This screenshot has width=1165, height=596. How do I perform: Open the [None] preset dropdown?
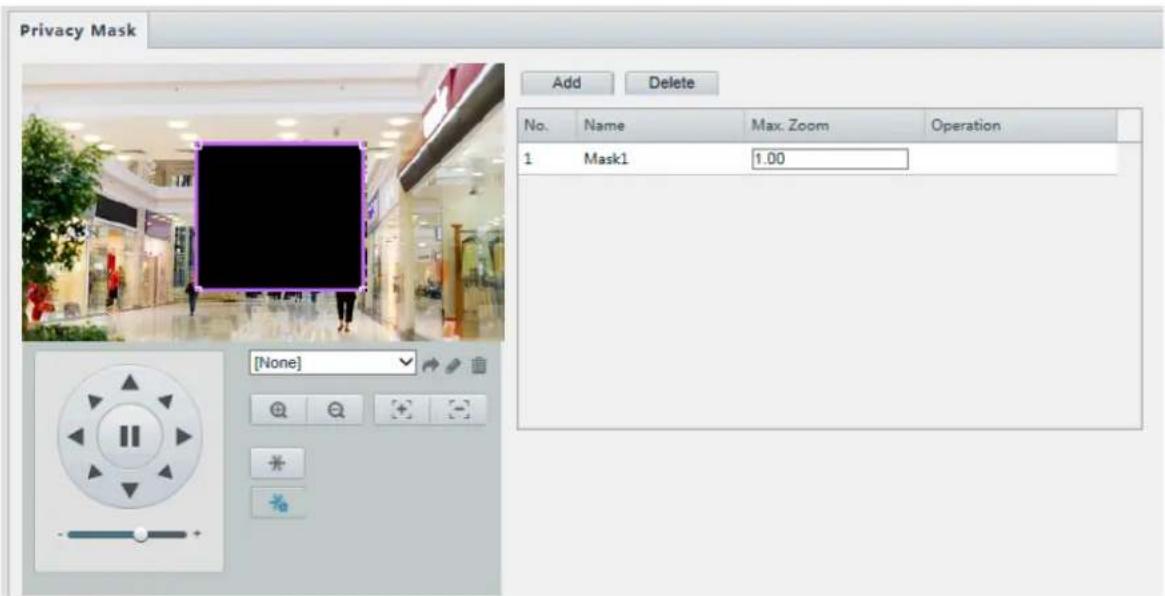333,363
